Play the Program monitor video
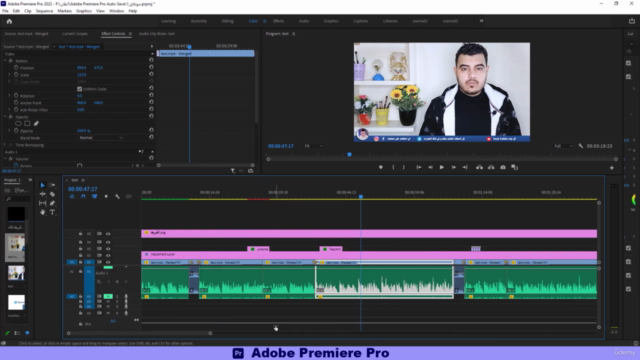Image resolution: width=640 pixels, height=360 pixels. pos(442,167)
